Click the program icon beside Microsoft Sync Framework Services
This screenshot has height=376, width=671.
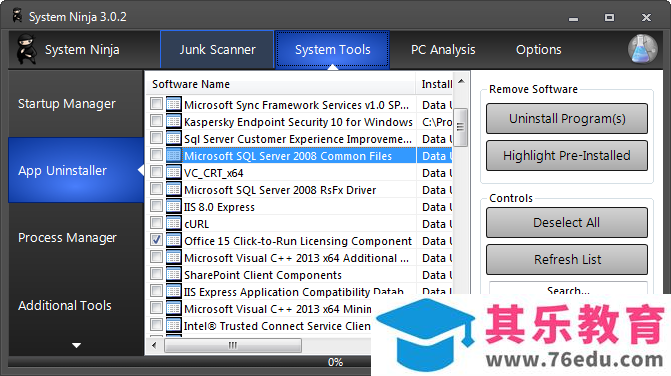click(173, 104)
